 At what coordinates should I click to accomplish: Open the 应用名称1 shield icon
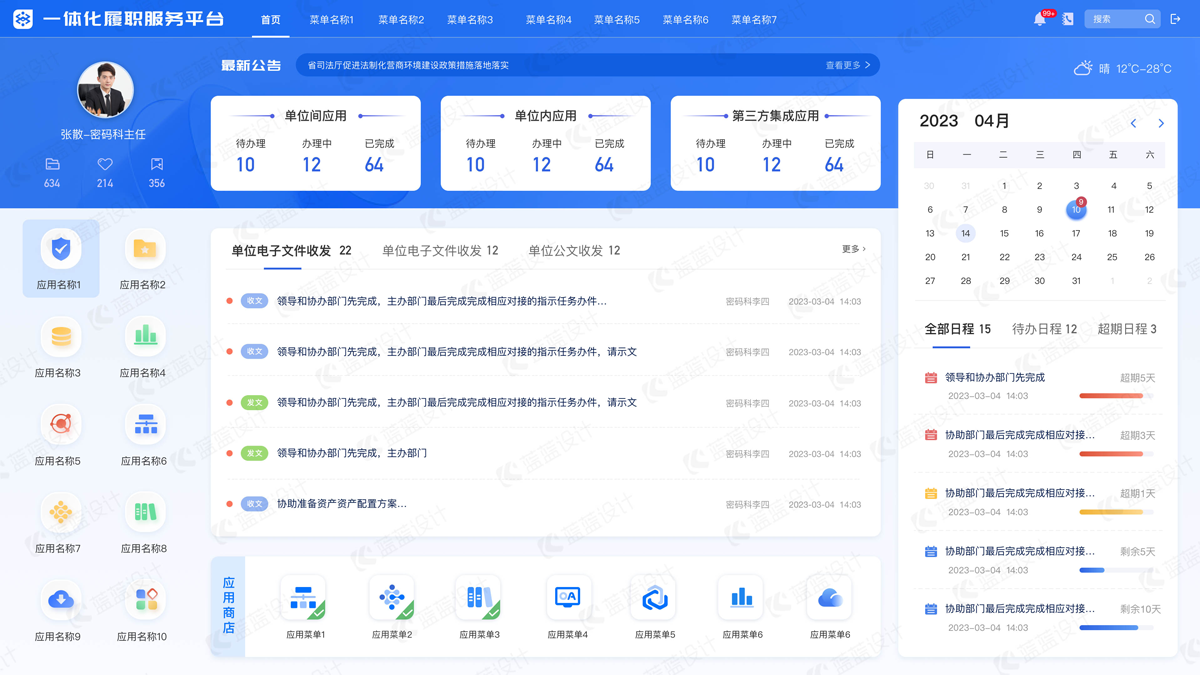[x=61, y=249]
